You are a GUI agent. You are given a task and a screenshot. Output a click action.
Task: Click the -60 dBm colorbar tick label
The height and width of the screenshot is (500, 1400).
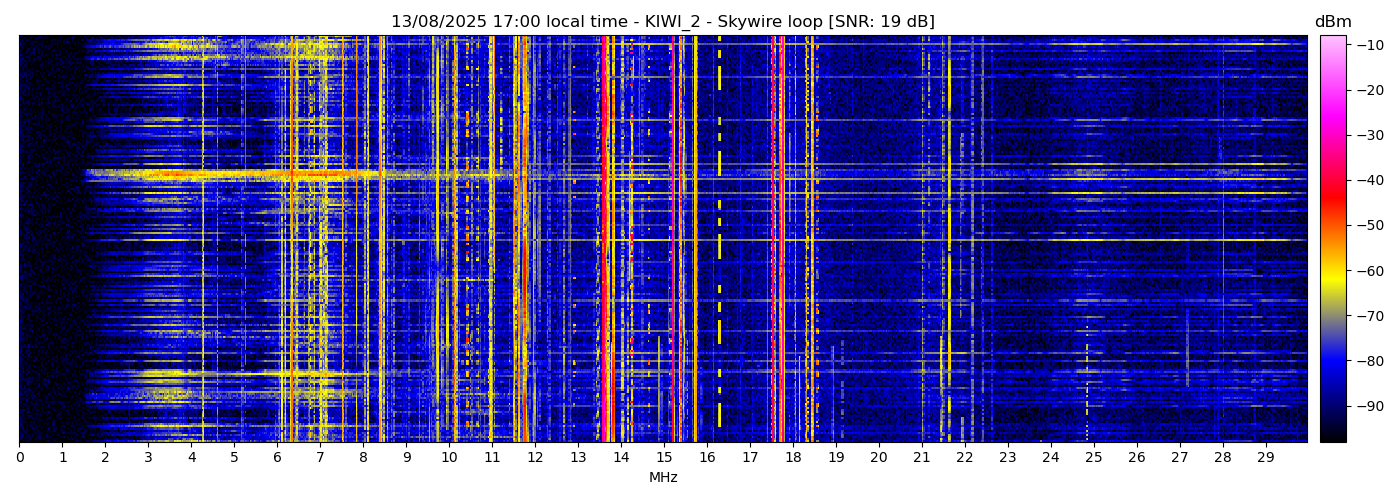(x=1368, y=271)
